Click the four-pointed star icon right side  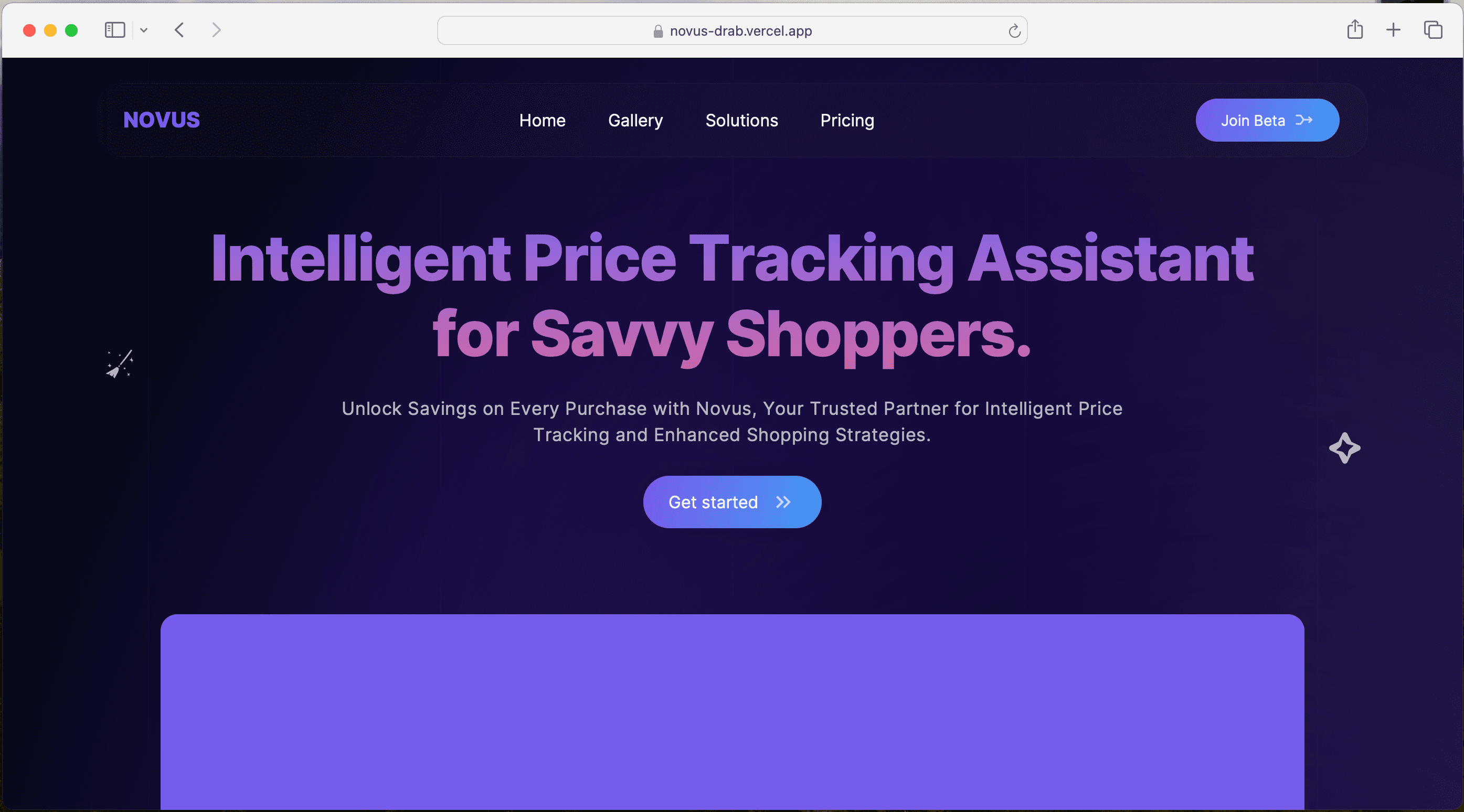(x=1345, y=448)
